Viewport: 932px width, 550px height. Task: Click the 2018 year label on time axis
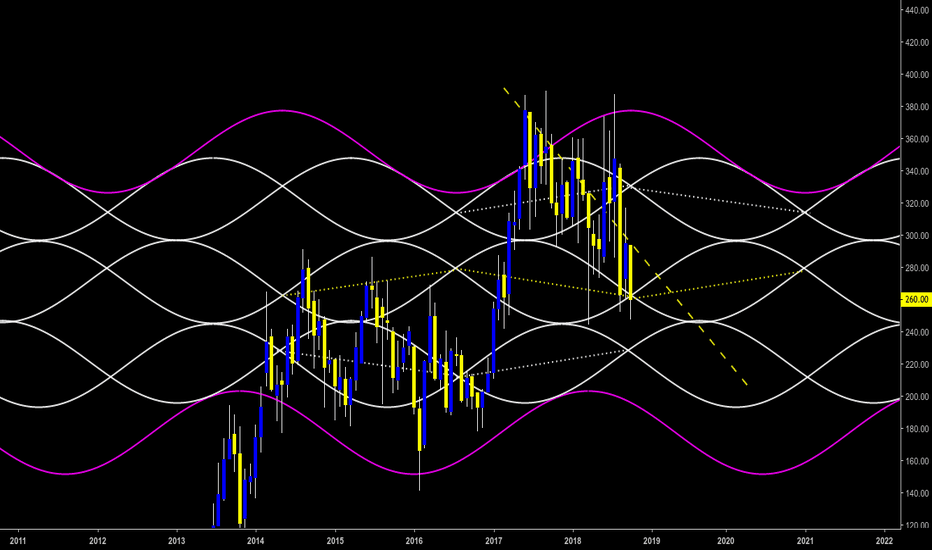[573, 540]
